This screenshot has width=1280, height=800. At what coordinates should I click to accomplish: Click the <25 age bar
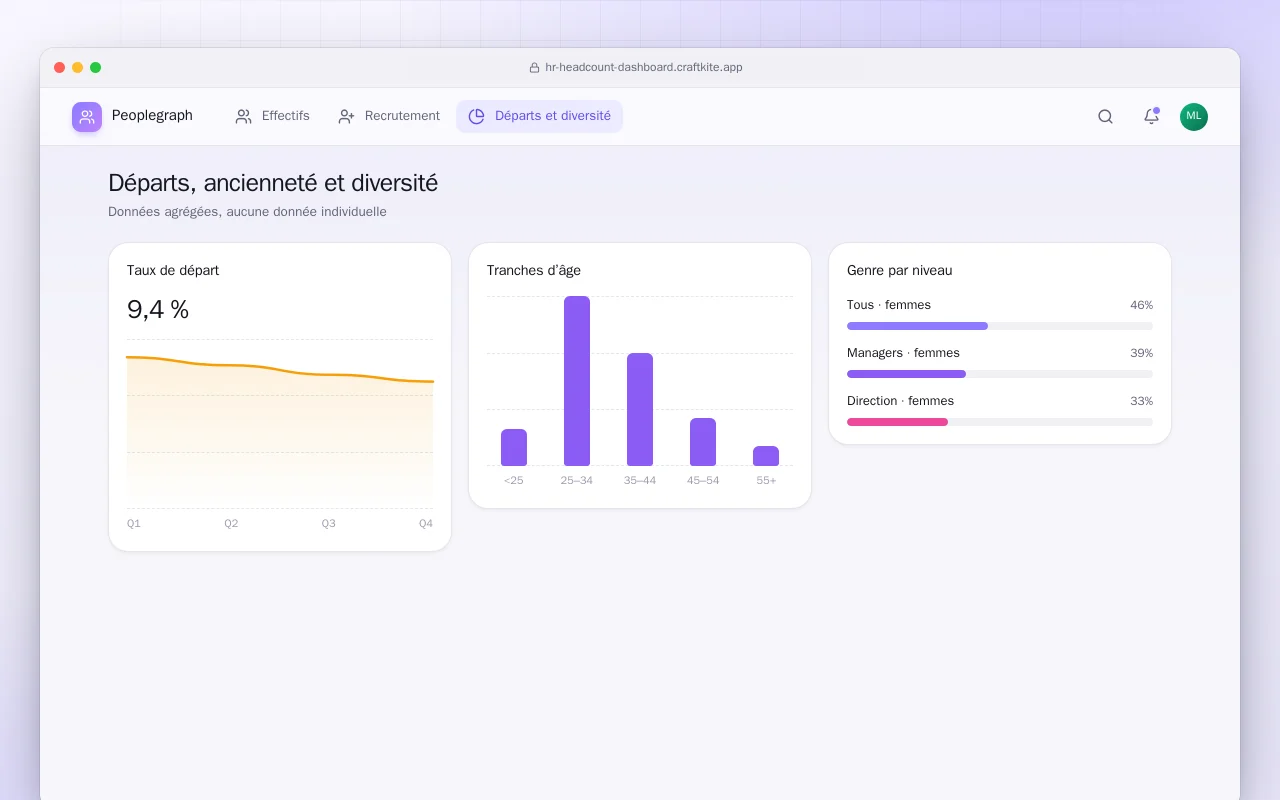pos(514,447)
